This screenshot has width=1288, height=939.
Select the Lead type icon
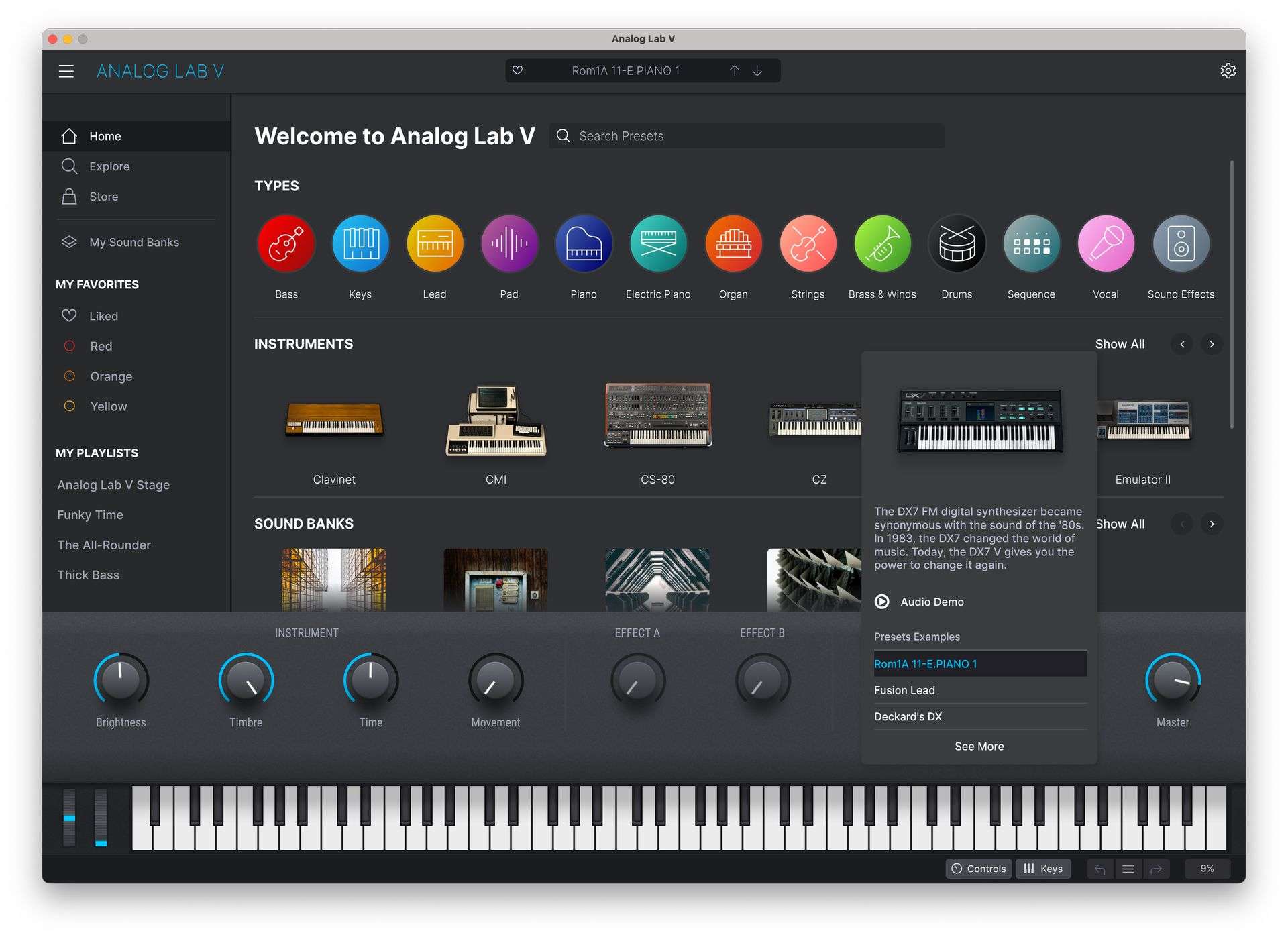435,243
